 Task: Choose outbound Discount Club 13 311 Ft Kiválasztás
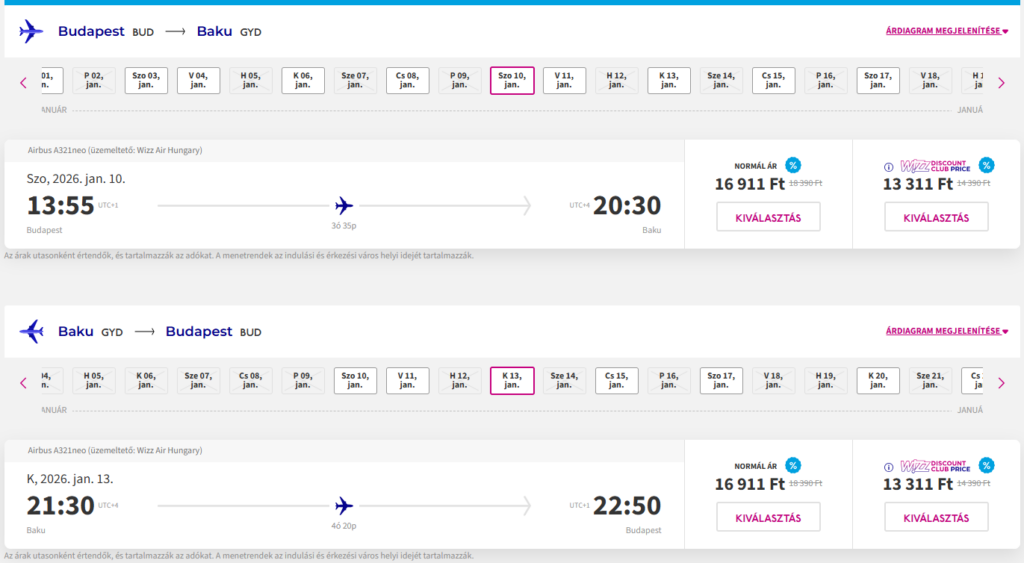(936, 217)
